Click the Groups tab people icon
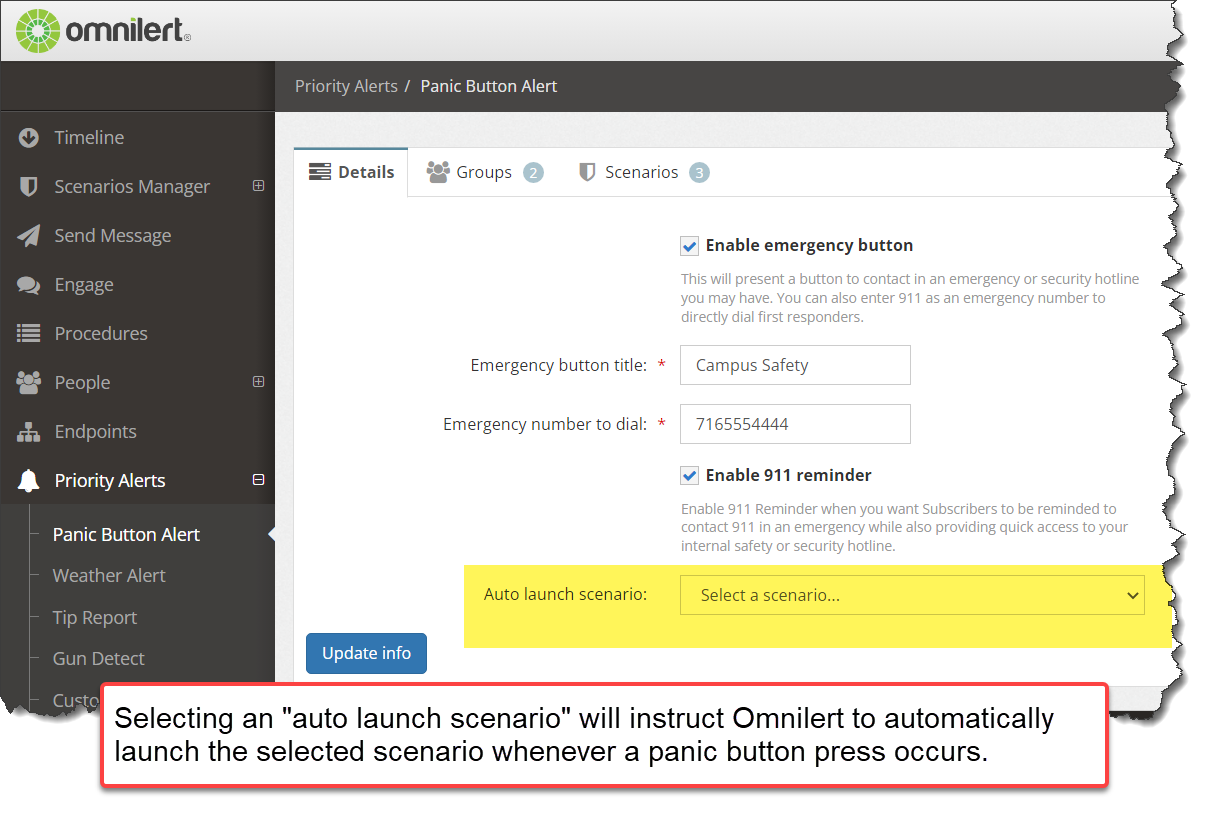The height and width of the screenshot is (822, 1208). (x=438, y=172)
